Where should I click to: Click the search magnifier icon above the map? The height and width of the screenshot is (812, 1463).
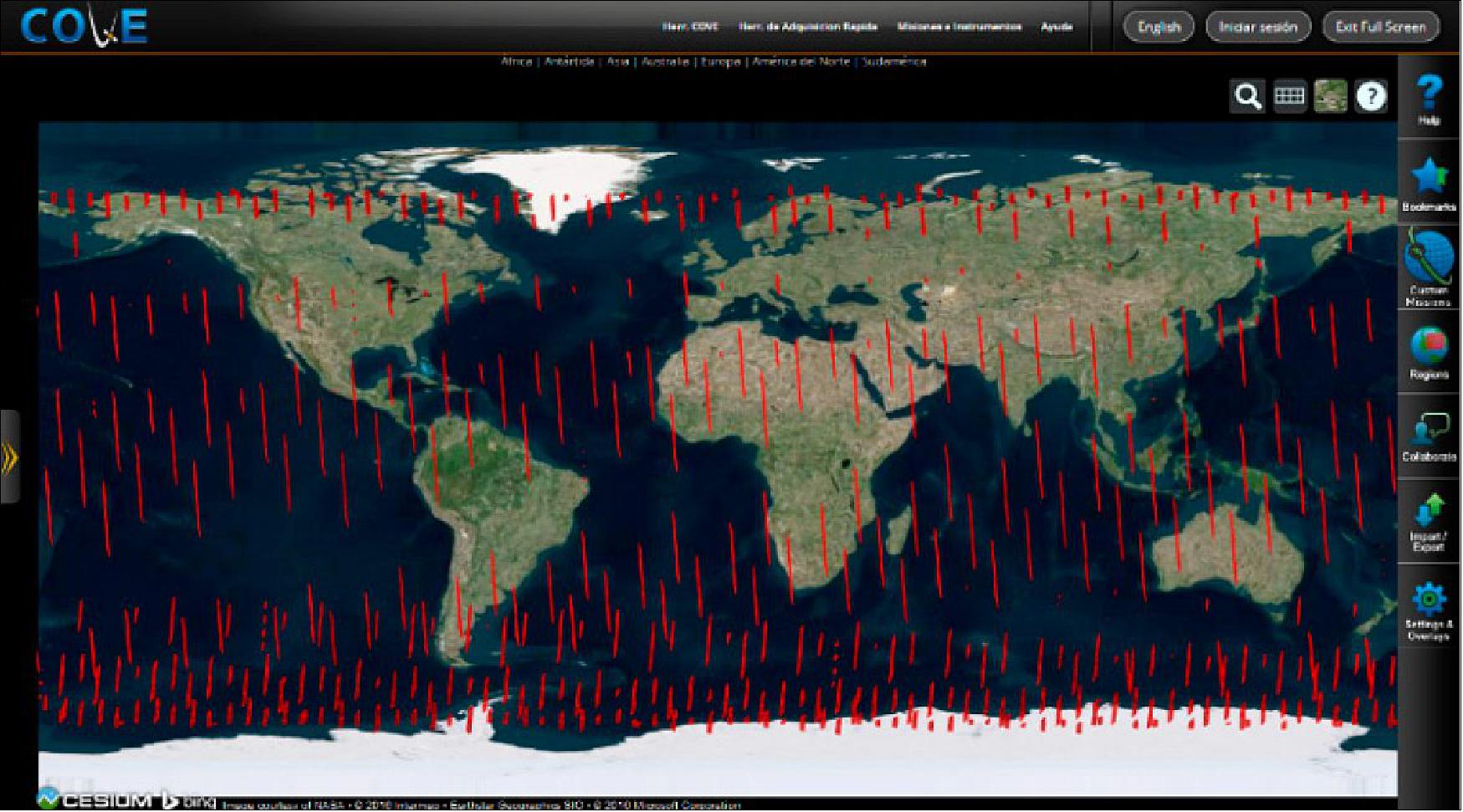pyautogui.click(x=1248, y=96)
